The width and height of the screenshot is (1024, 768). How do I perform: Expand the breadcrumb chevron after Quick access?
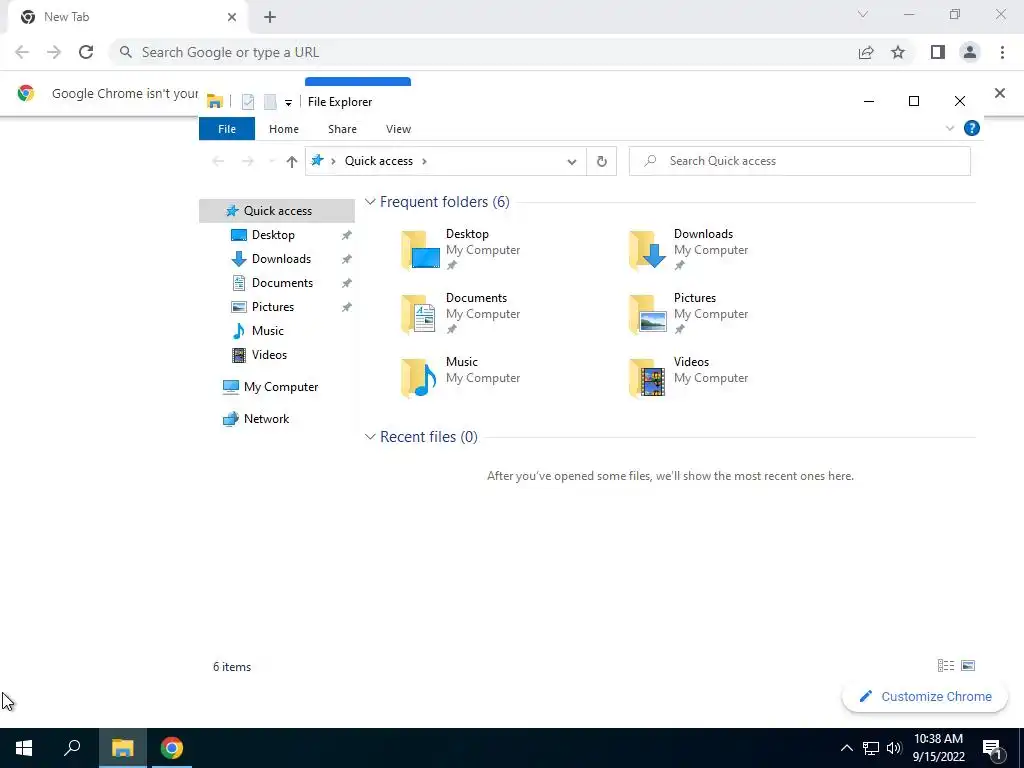424,161
